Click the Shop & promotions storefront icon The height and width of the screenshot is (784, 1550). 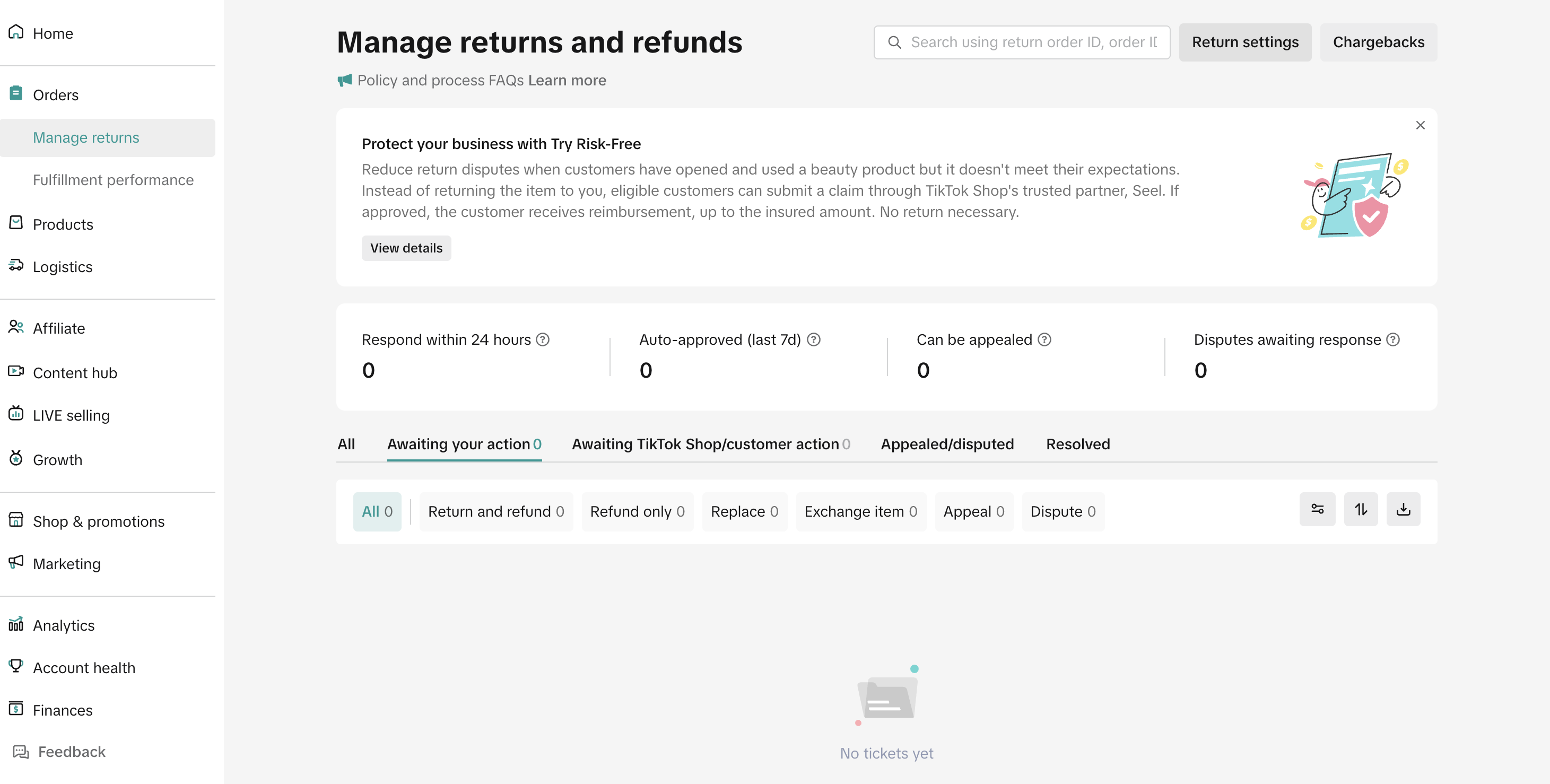click(x=16, y=520)
